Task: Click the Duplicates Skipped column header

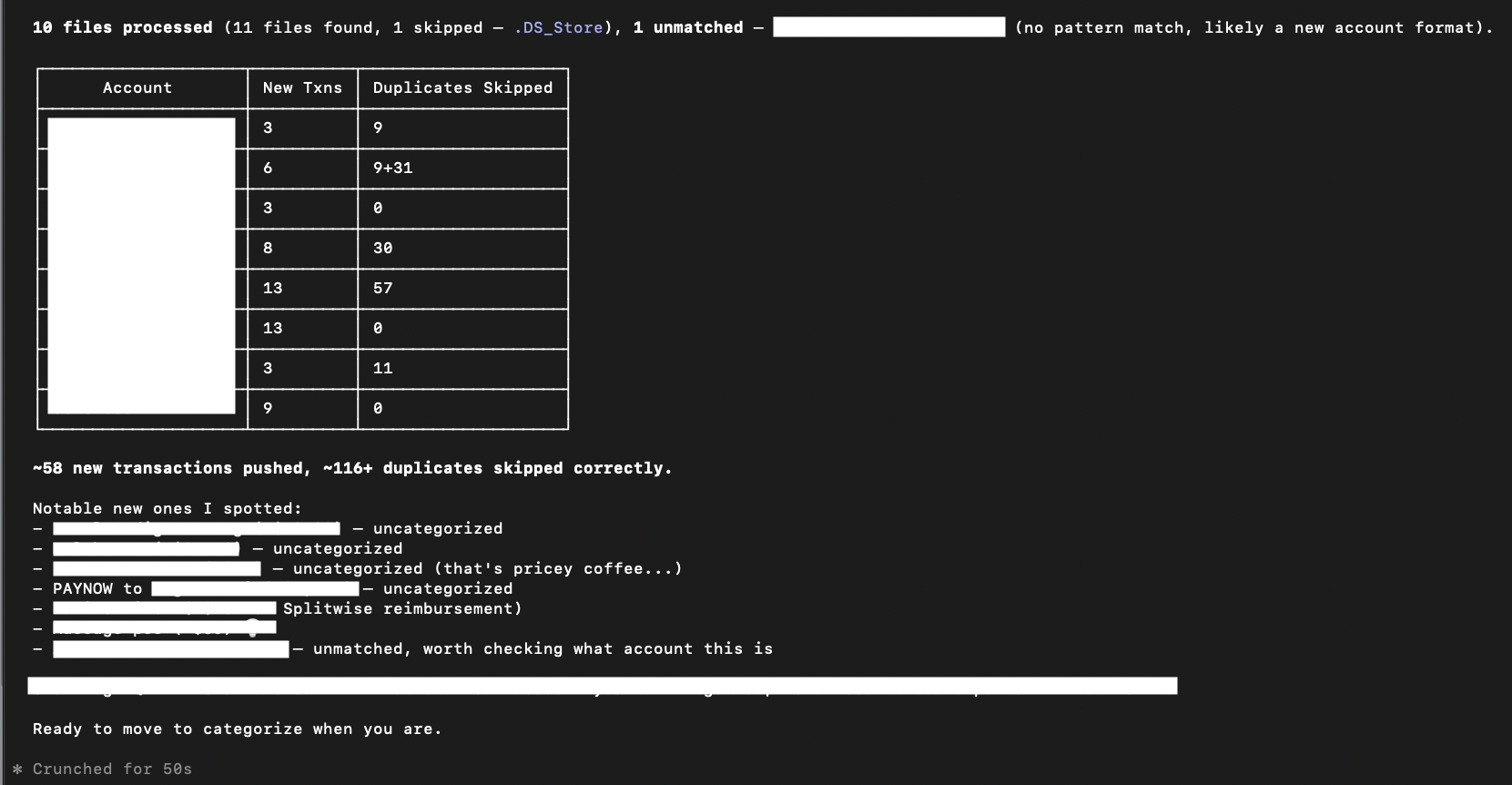Action: 462,88
